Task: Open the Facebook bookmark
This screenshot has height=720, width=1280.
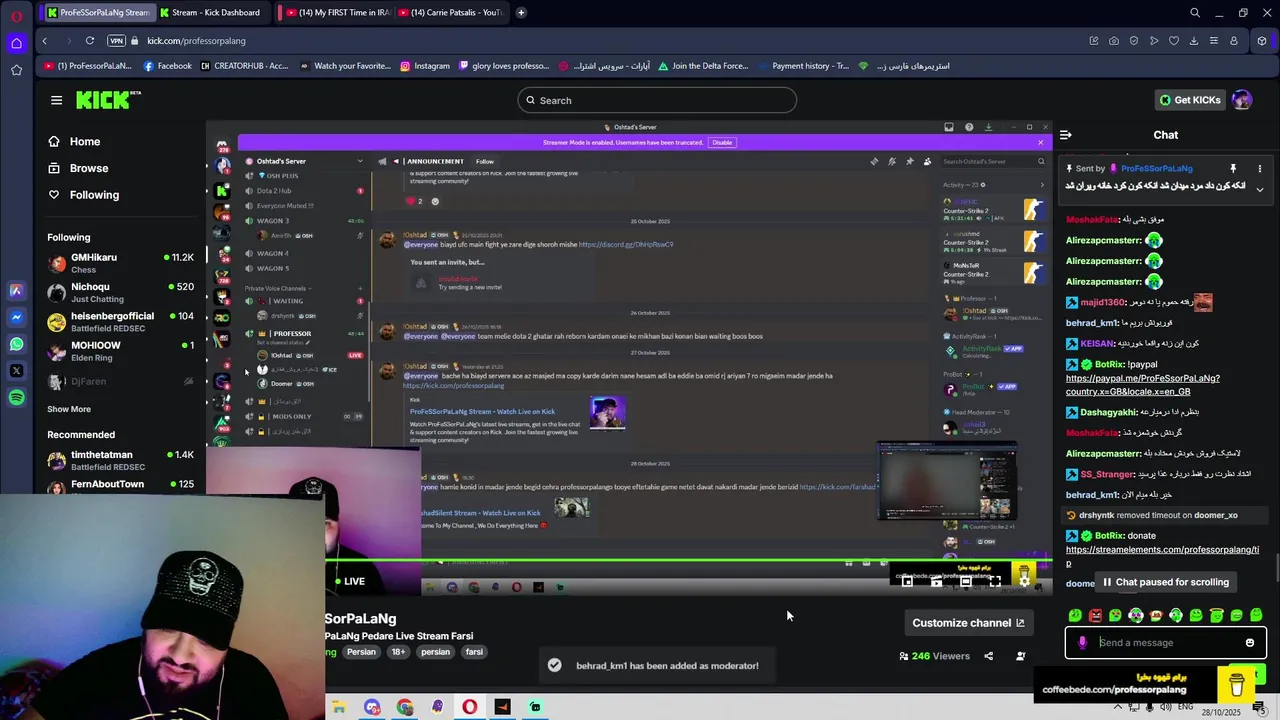Action: tap(168, 66)
